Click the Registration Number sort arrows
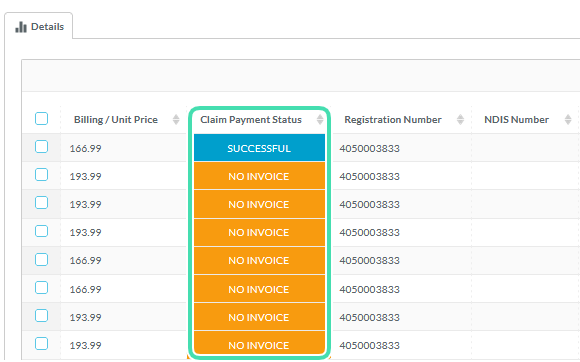 [460, 119]
